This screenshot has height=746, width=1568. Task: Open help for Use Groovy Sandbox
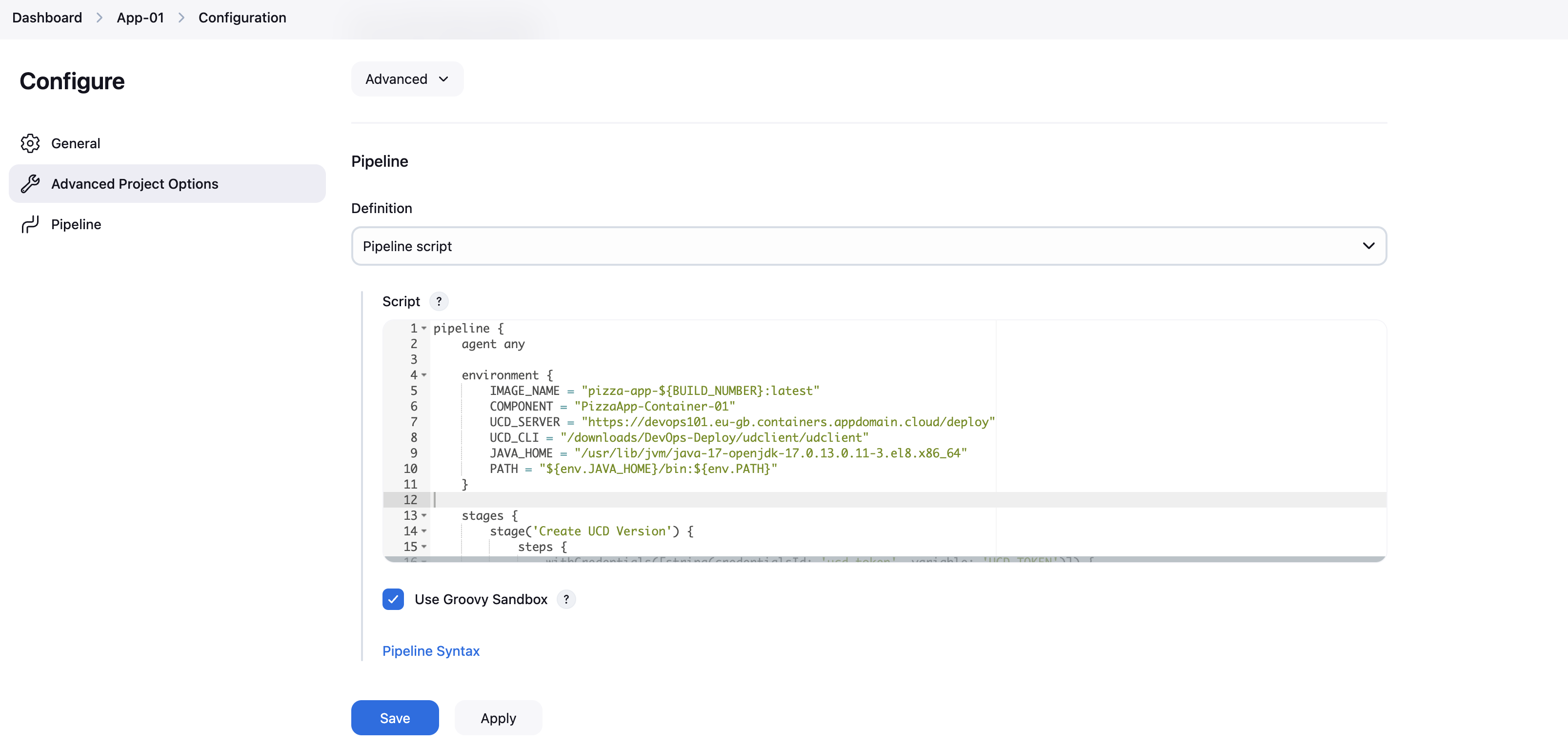pyautogui.click(x=566, y=599)
